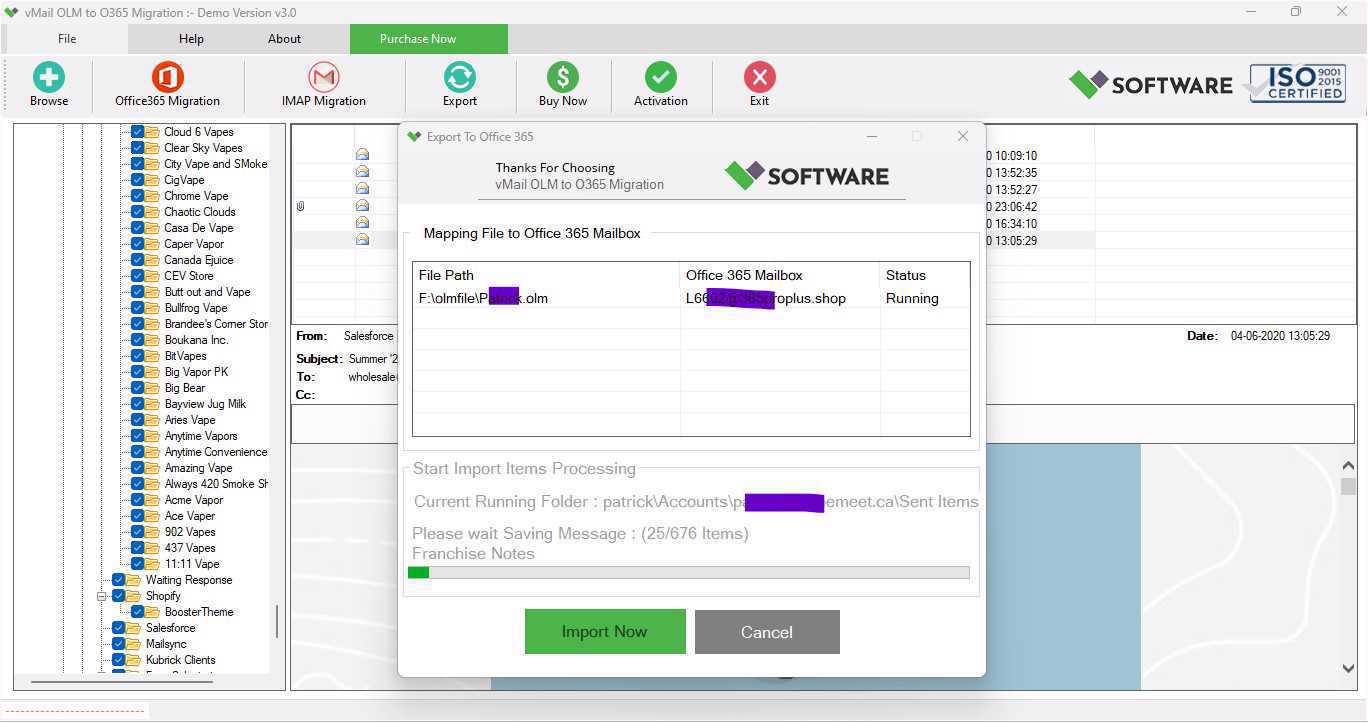Viewport: 1368px width, 723px height.
Task: Uncheck the Clear Sky Vapes checkbox
Action: (x=138, y=148)
